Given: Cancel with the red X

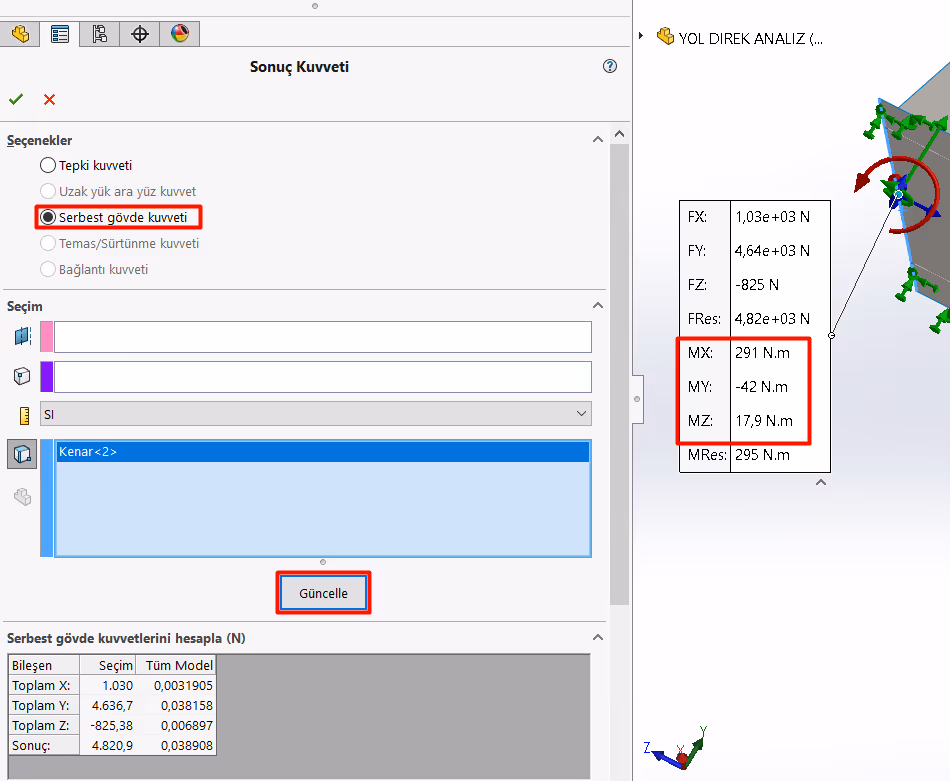Looking at the screenshot, I should point(50,99).
